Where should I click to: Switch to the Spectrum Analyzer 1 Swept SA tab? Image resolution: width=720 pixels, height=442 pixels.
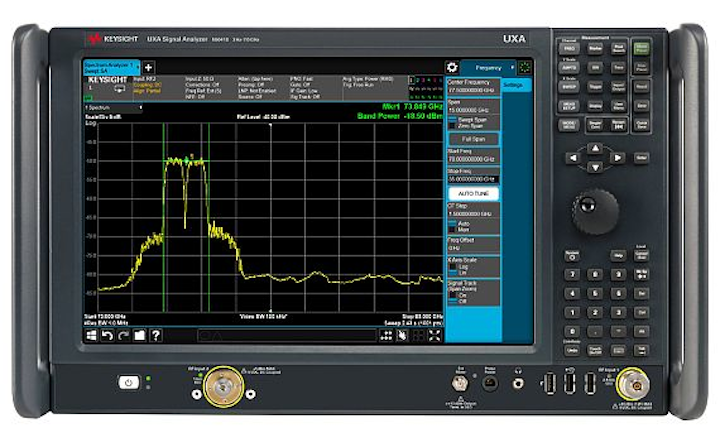(112, 68)
